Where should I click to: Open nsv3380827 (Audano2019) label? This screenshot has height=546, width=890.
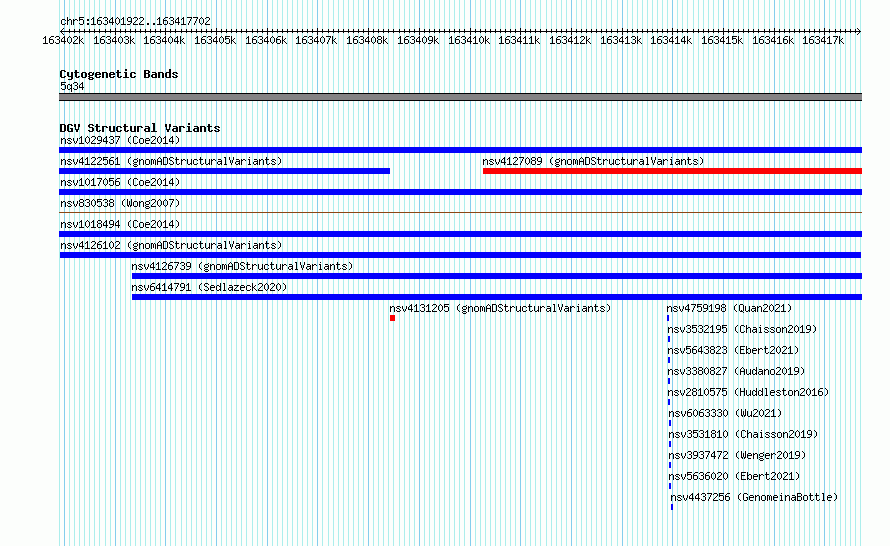click(736, 371)
